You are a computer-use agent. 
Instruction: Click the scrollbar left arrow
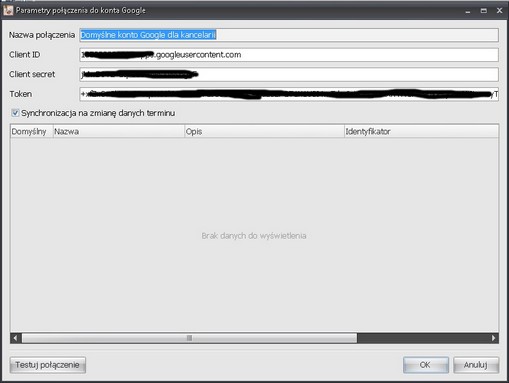click(15, 338)
